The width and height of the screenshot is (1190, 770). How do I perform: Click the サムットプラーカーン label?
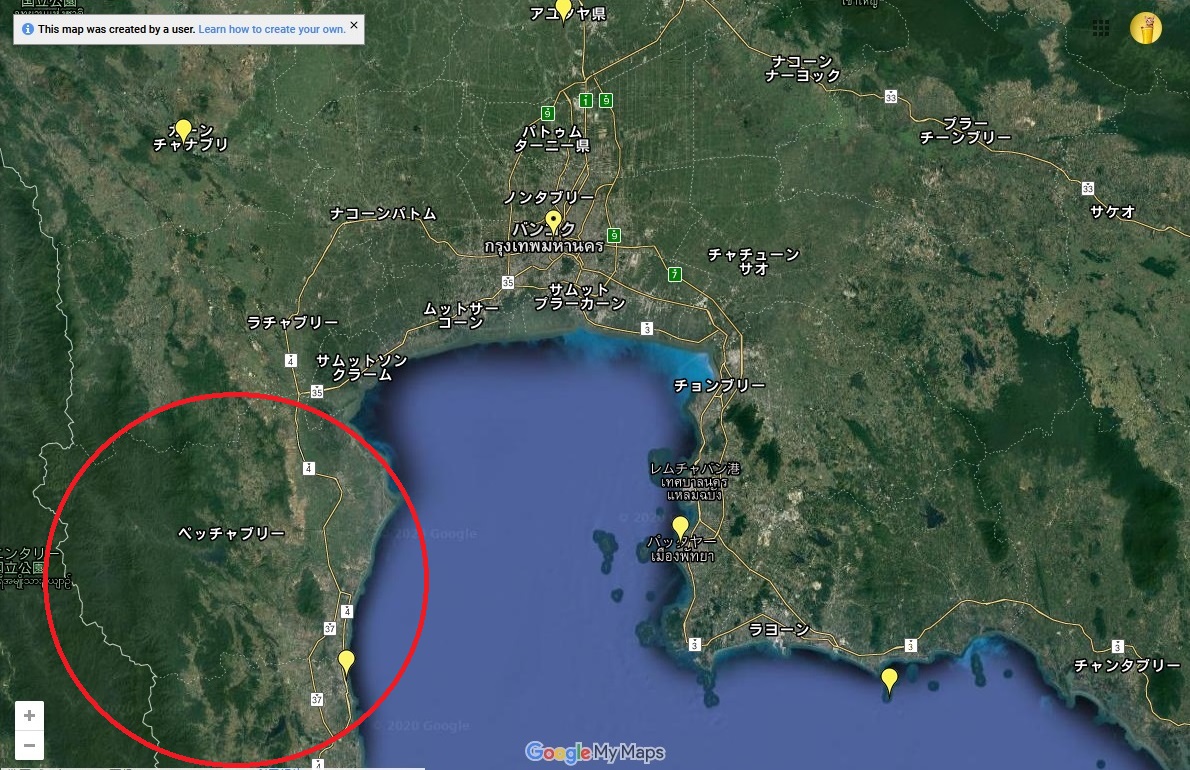579,297
